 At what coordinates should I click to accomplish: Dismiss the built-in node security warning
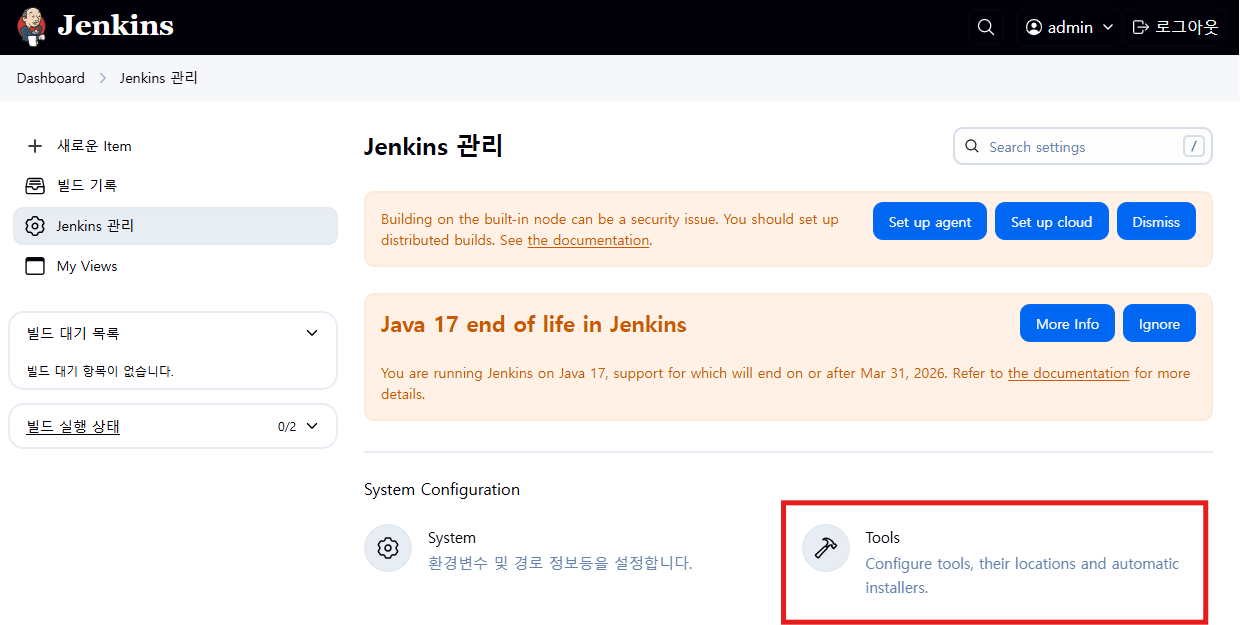point(1156,222)
